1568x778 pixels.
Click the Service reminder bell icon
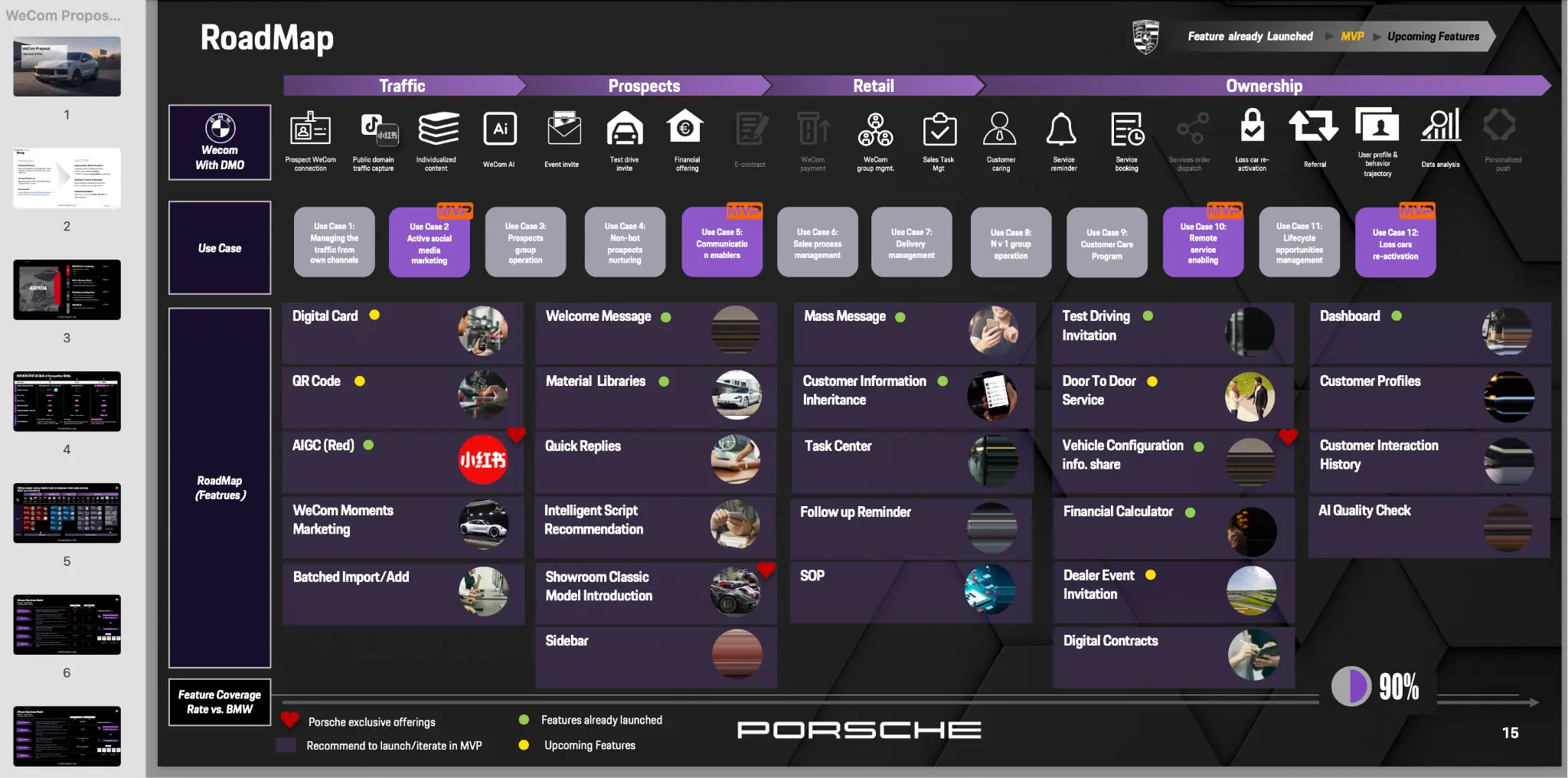(1062, 129)
